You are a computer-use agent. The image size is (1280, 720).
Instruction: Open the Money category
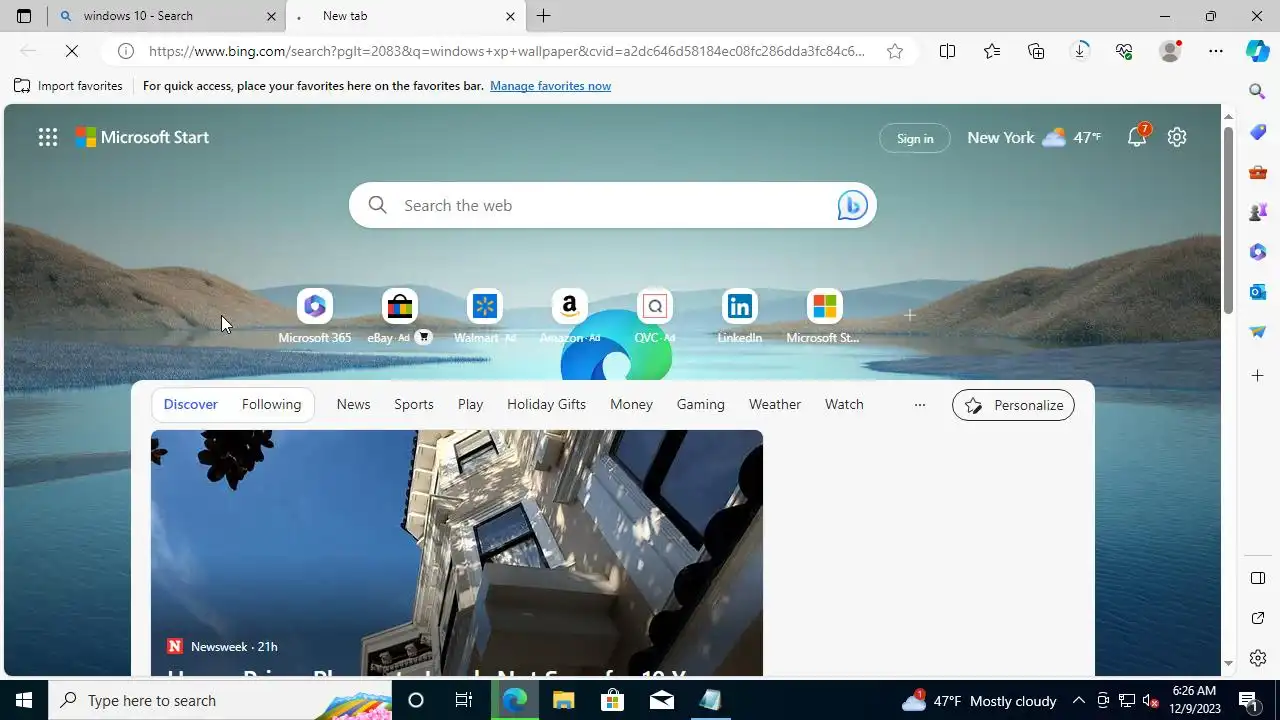(x=631, y=404)
